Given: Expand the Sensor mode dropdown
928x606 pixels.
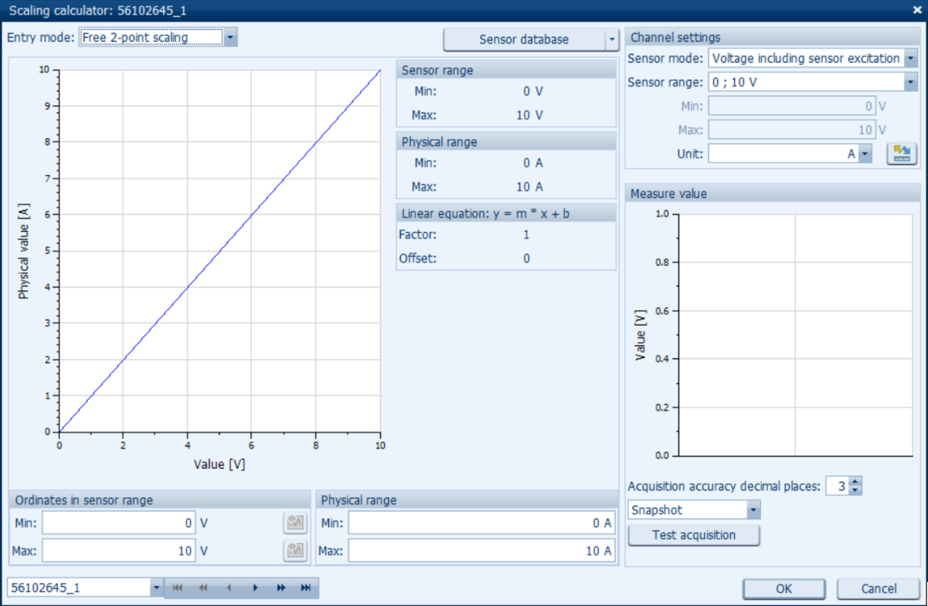Looking at the screenshot, I should click(910, 59).
